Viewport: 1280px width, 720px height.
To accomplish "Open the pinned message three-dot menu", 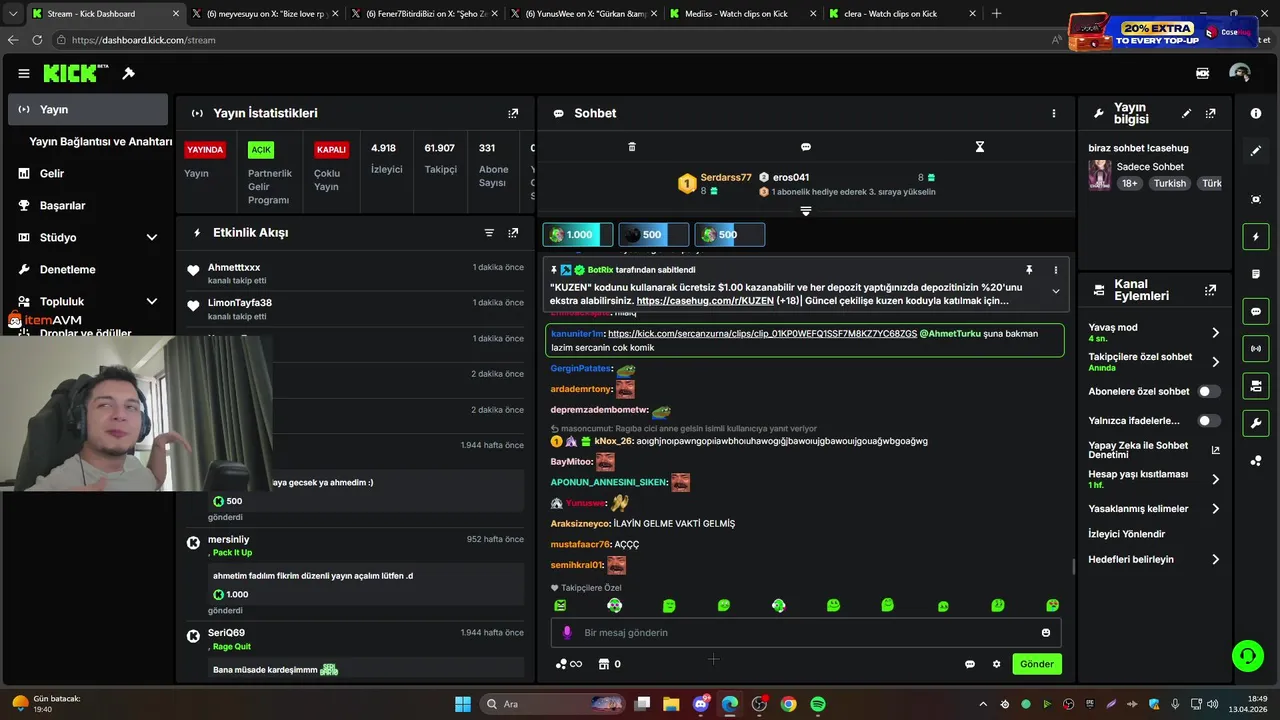I will click(x=1055, y=270).
